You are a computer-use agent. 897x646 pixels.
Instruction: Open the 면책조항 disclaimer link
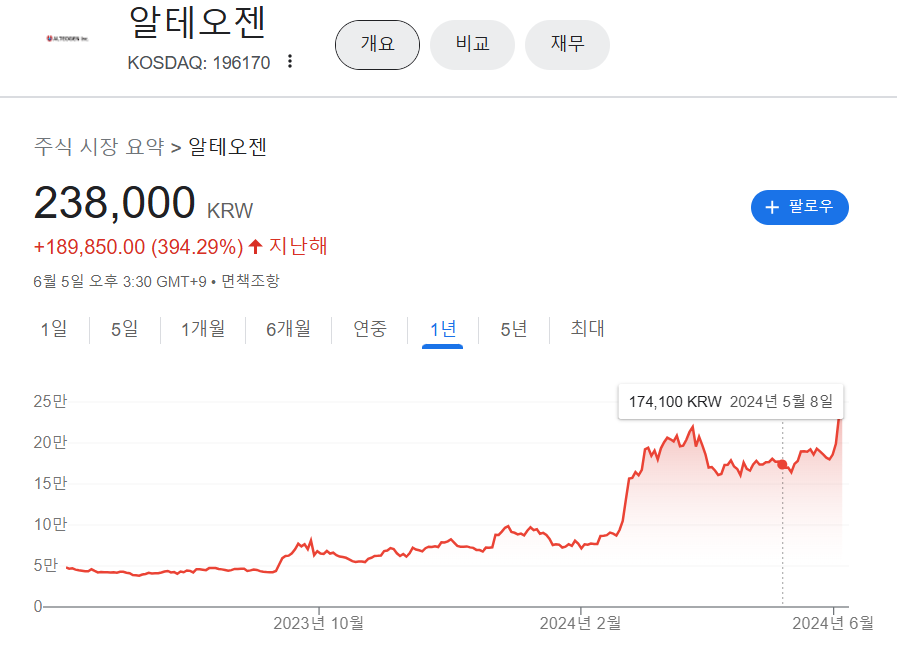[x=250, y=282]
